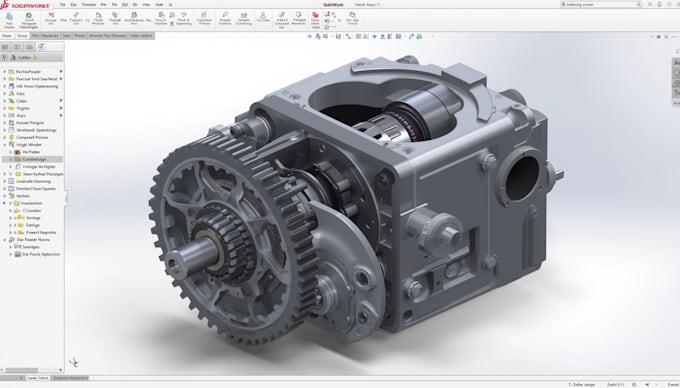Open the 'Fromons' menu in the menu bar
Viewport: 680px width, 388px height.
tap(89, 4)
